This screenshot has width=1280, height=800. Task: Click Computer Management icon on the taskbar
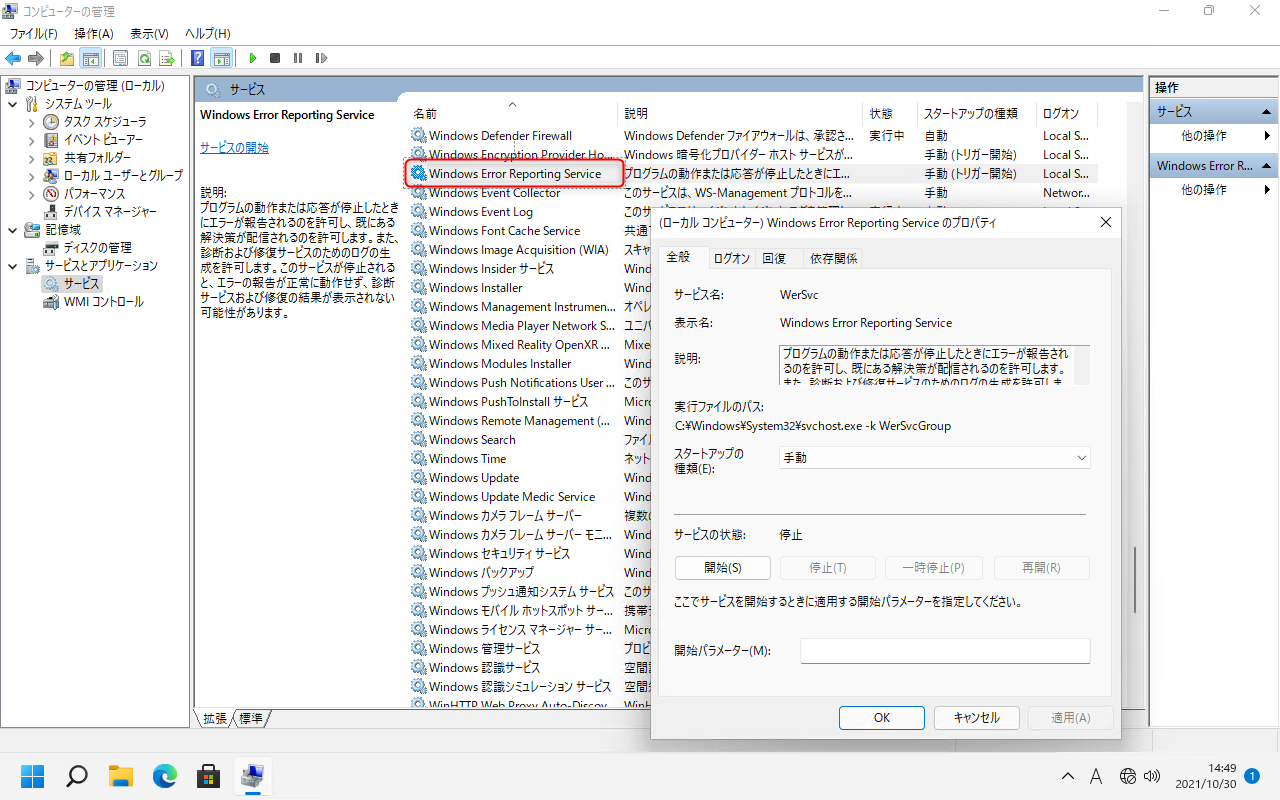(253, 775)
